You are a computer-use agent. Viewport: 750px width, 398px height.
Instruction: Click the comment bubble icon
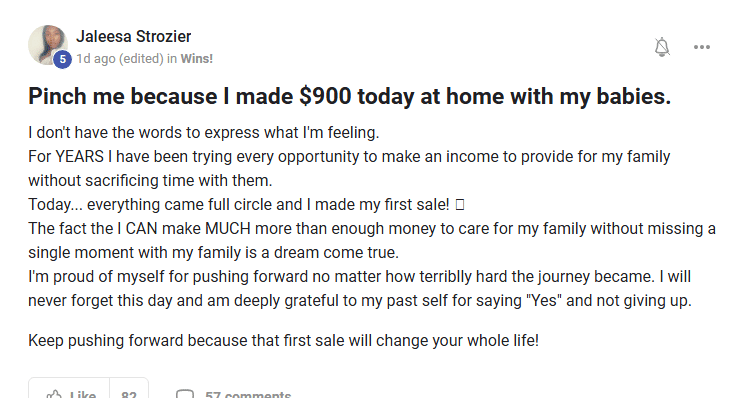point(185,394)
